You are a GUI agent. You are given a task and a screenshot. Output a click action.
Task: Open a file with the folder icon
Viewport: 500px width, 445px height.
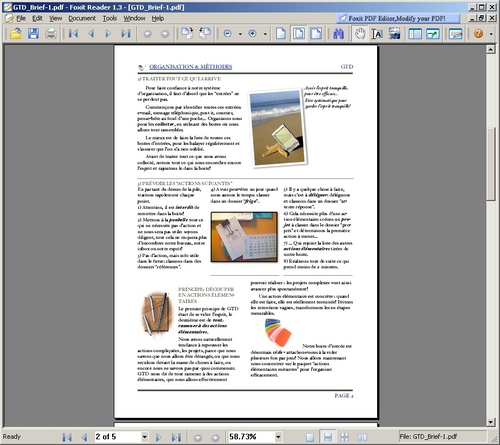(15, 34)
